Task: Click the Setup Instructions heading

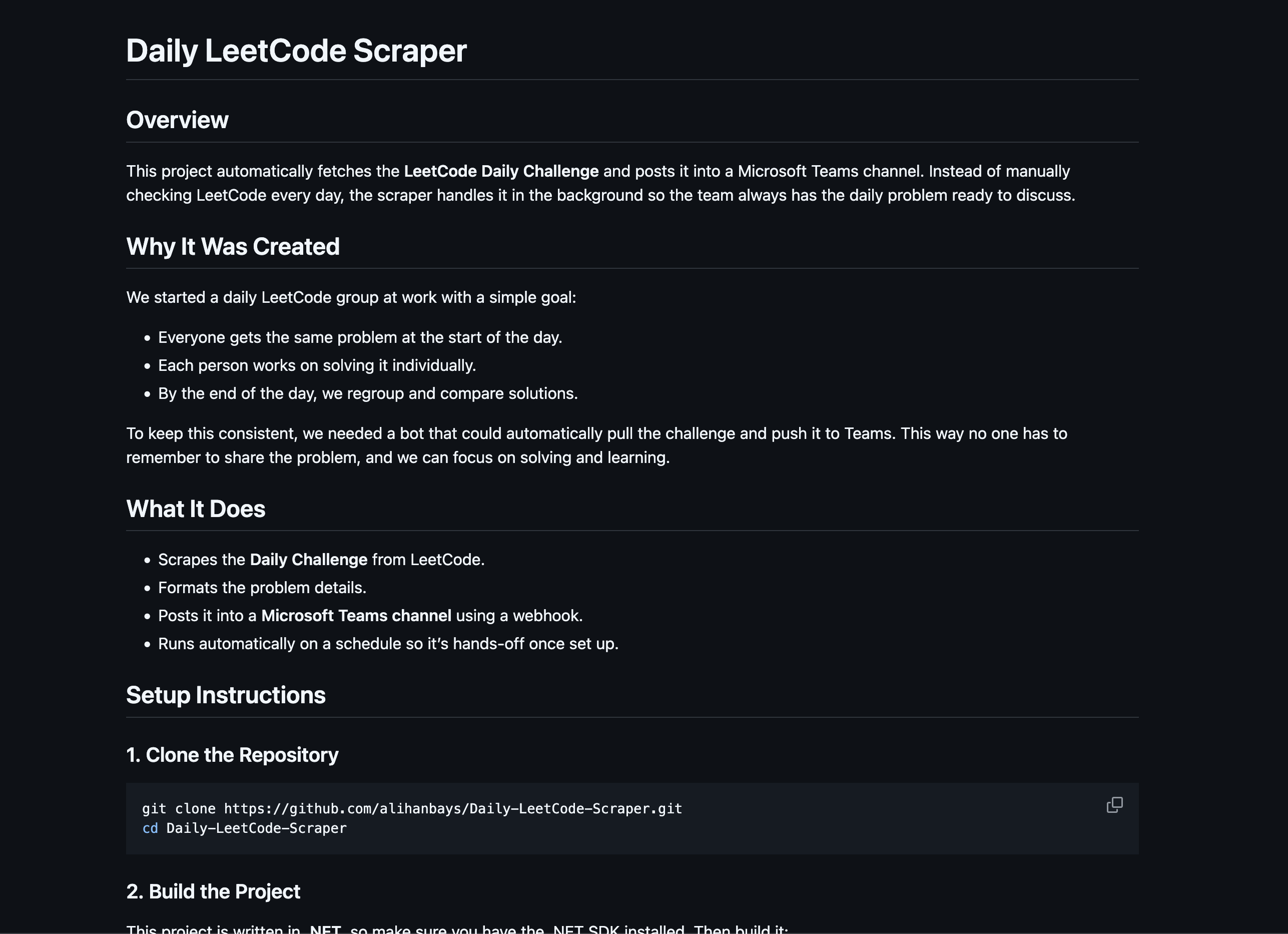Action: [226, 694]
